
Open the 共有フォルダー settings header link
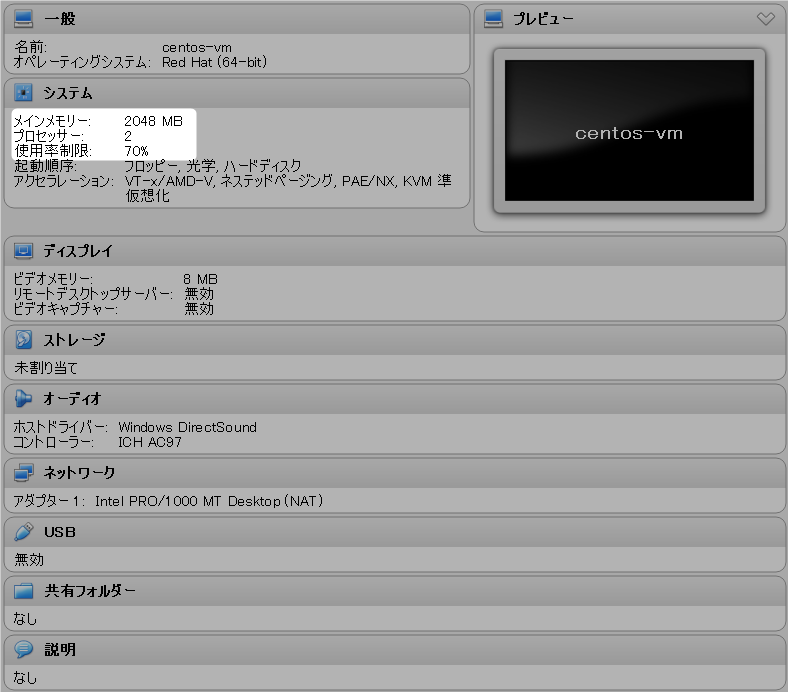[x=90, y=591]
